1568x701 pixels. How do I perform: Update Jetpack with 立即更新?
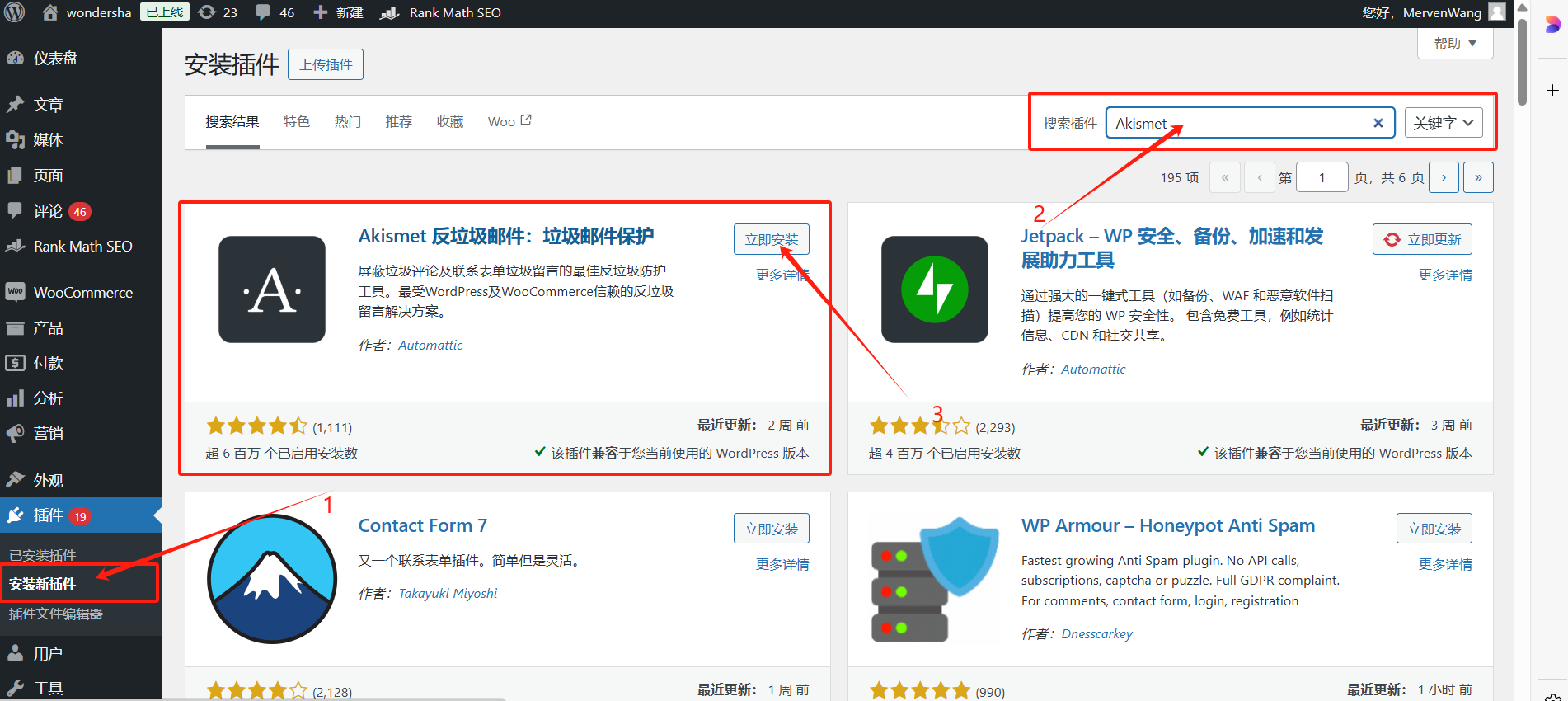(1422, 239)
